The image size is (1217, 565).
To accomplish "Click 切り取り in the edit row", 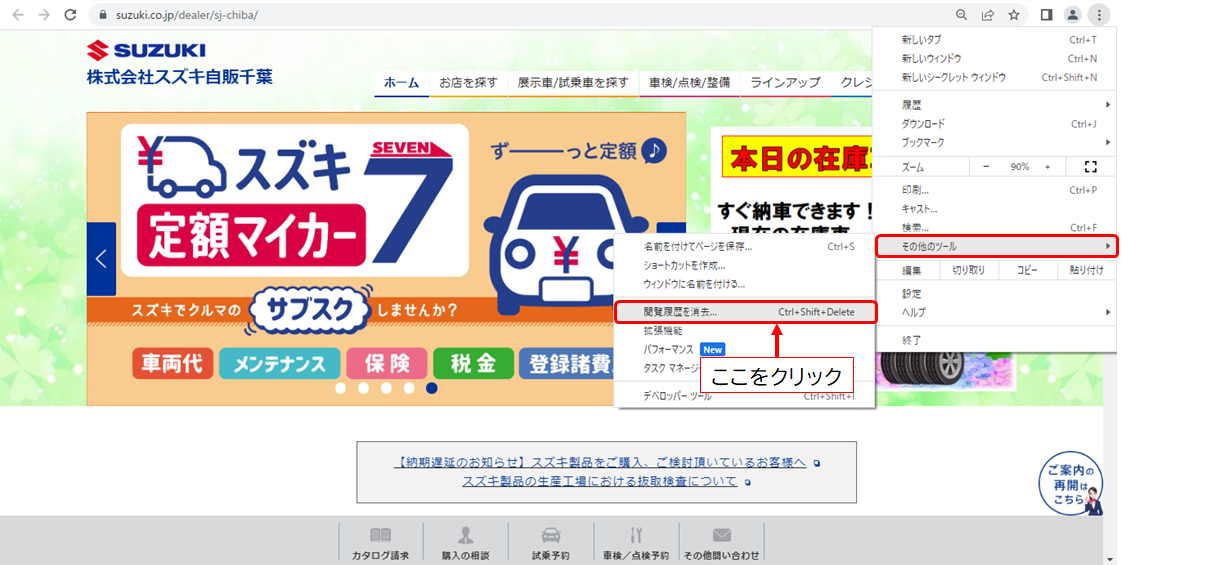I will point(968,270).
